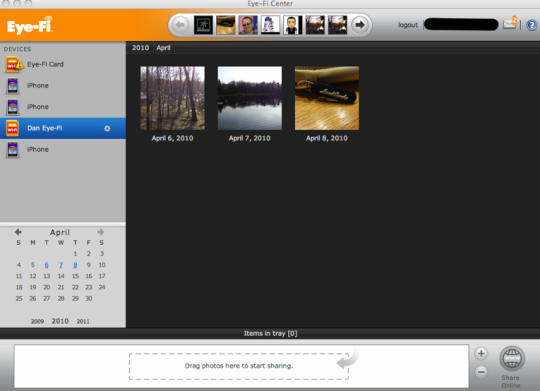This screenshot has width=540, height=391.
Task: Select April 6 in the calendar
Action: (x=46, y=265)
